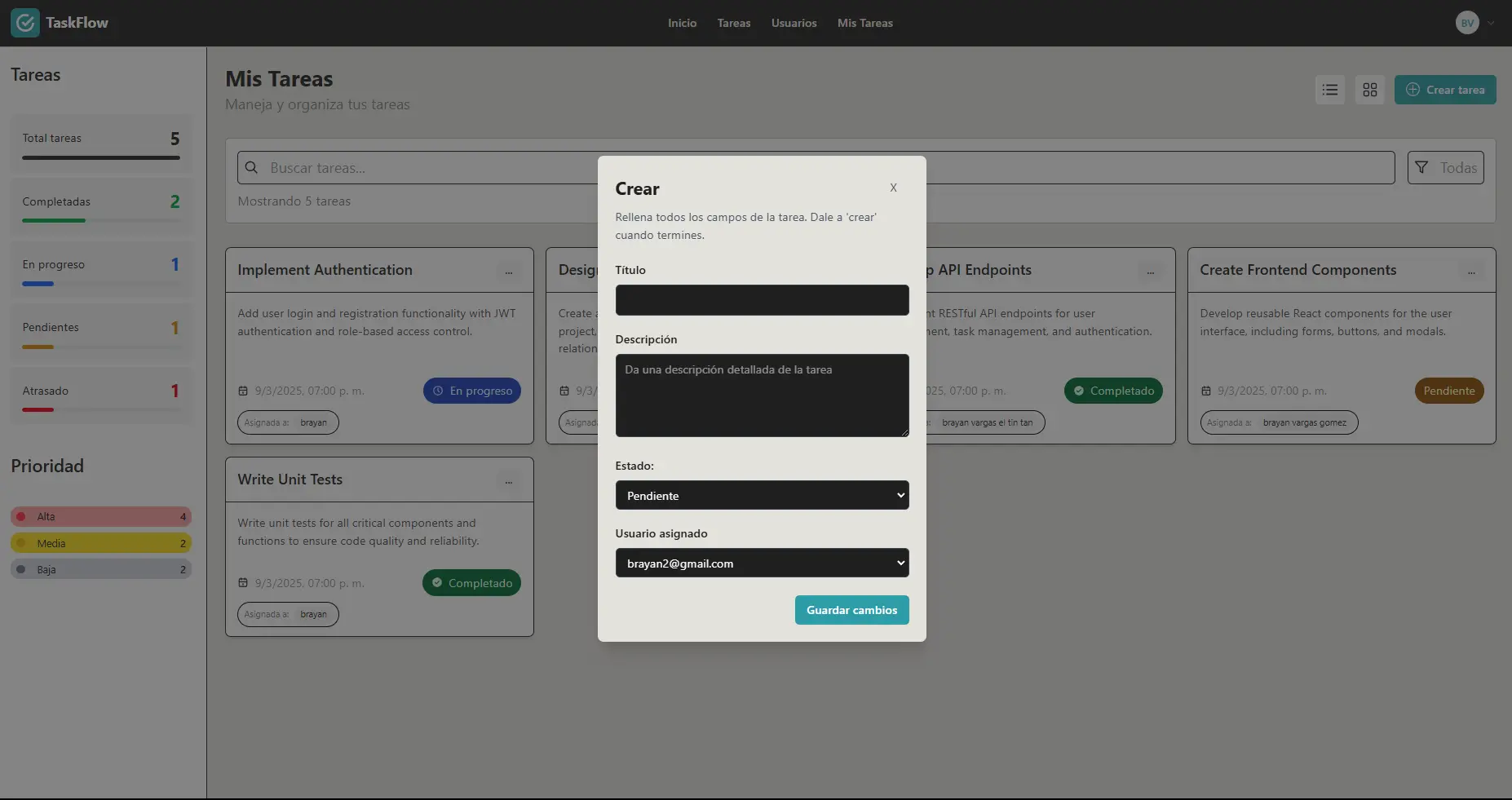Screen dimensions: 1512x800
Task: Open Usuarios navigation item
Action: click(x=794, y=23)
